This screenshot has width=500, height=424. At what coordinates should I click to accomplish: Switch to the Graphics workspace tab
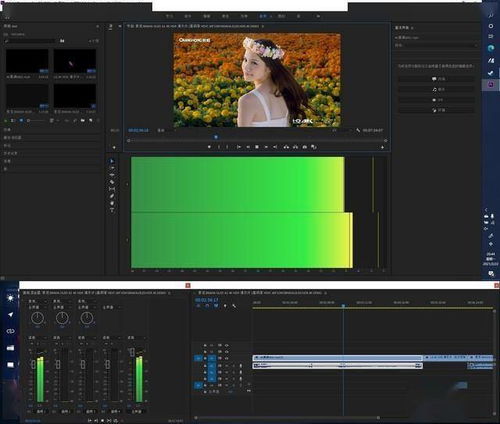pyautogui.click(x=282, y=16)
